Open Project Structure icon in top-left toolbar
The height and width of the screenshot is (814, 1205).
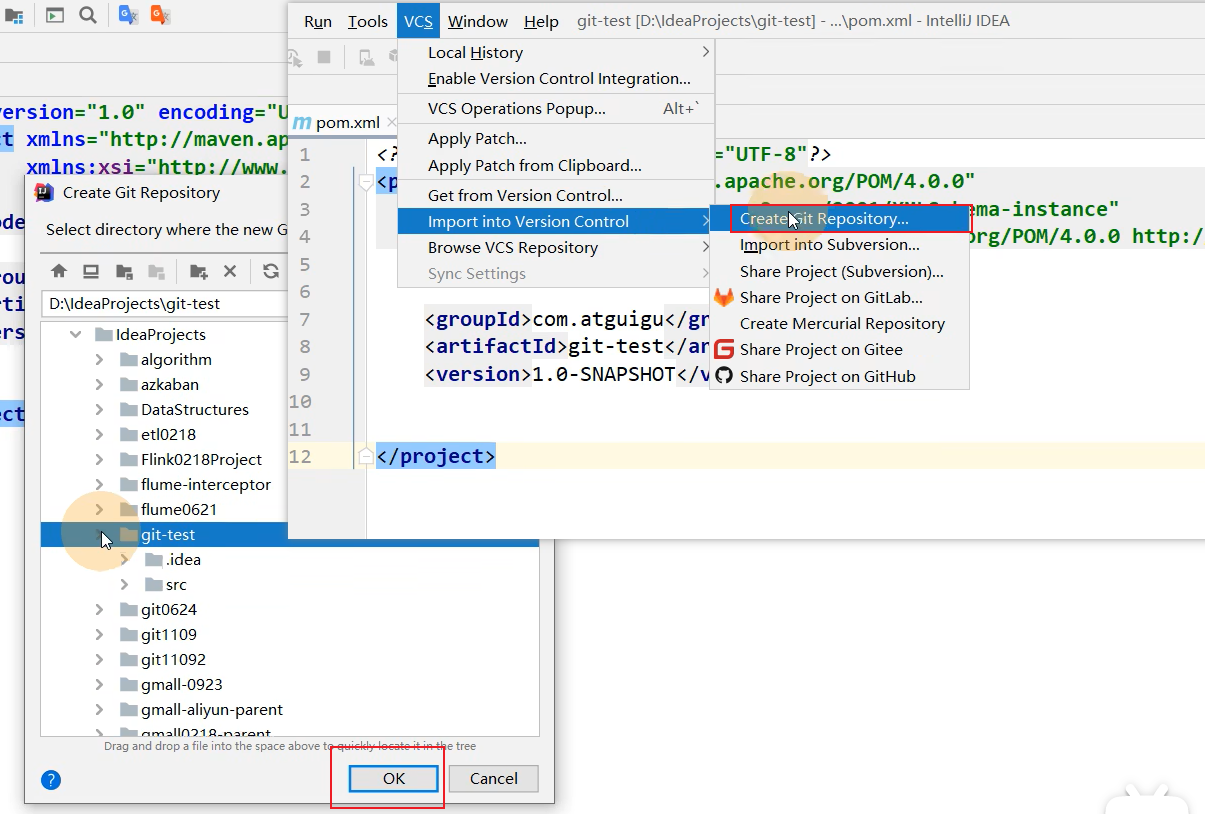[13, 15]
